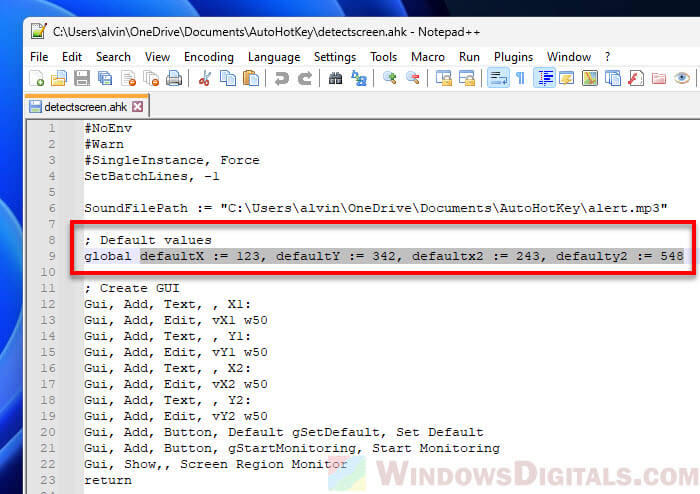Toggle Show All Characters pilcrow icon
Viewport: 700px width, 494px height.
coord(521,79)
